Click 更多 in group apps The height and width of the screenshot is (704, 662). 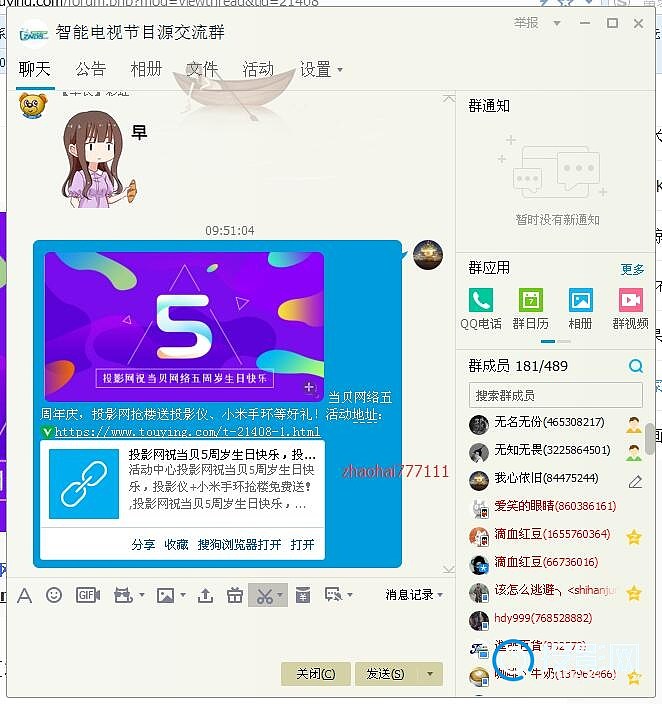(x=632, y=269)
